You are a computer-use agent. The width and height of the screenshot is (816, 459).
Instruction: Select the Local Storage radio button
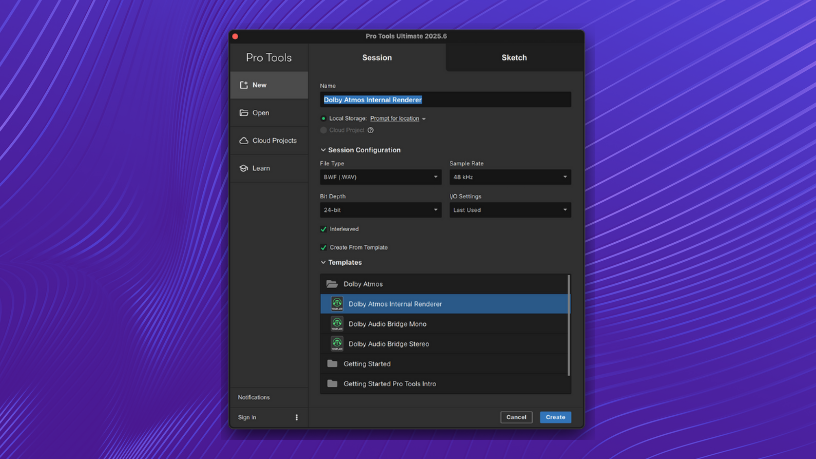click(323, 119)
